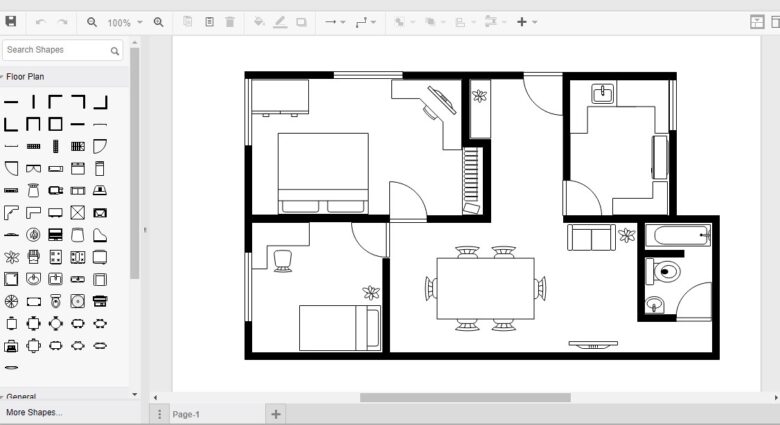Image resolution: width=780 pixels, height=425 pixels.
Task: Click the left arrow of the horizontal scrollbar
Action: tap(155, 398)
